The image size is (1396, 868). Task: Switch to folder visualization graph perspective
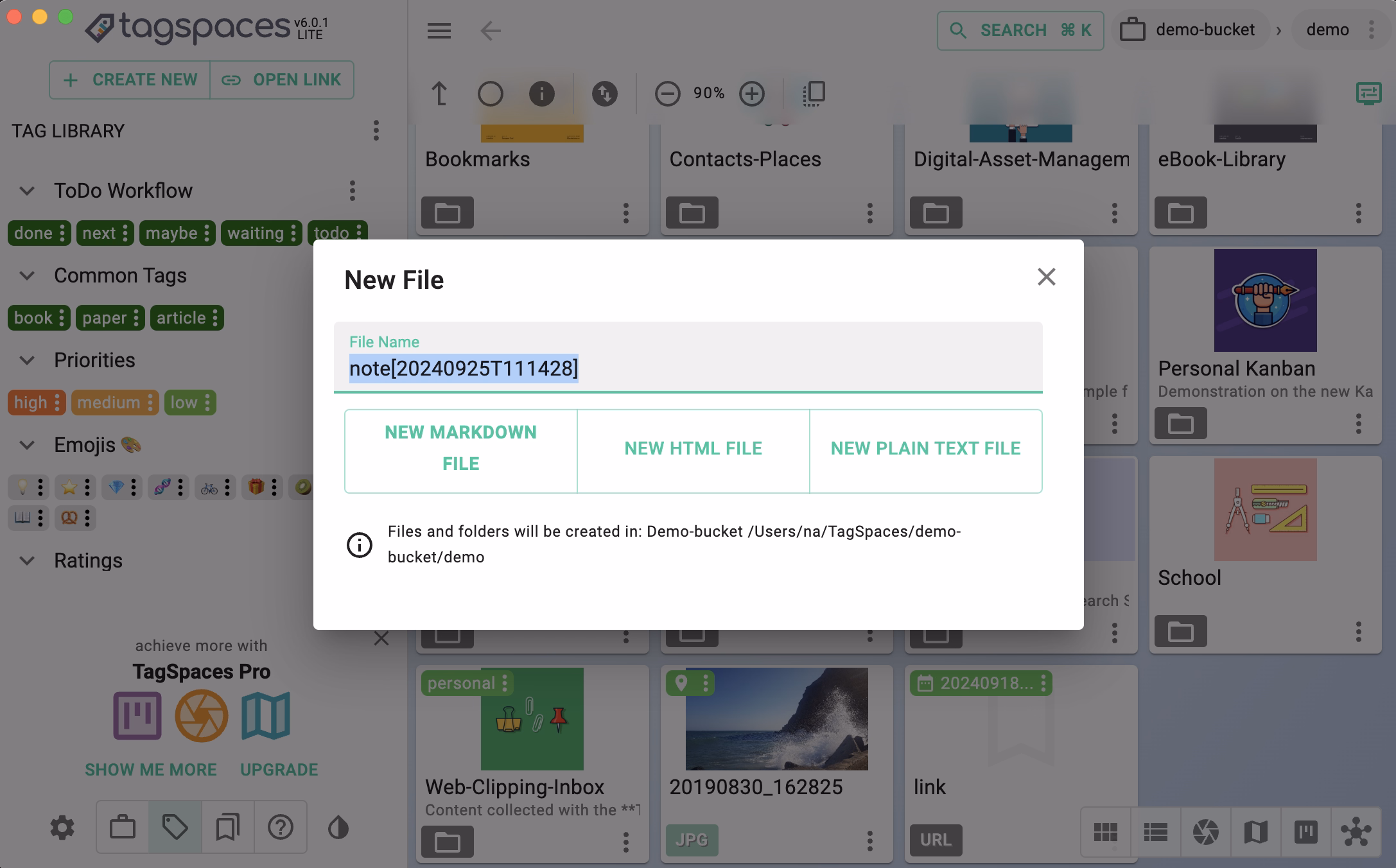(1356, 832)
